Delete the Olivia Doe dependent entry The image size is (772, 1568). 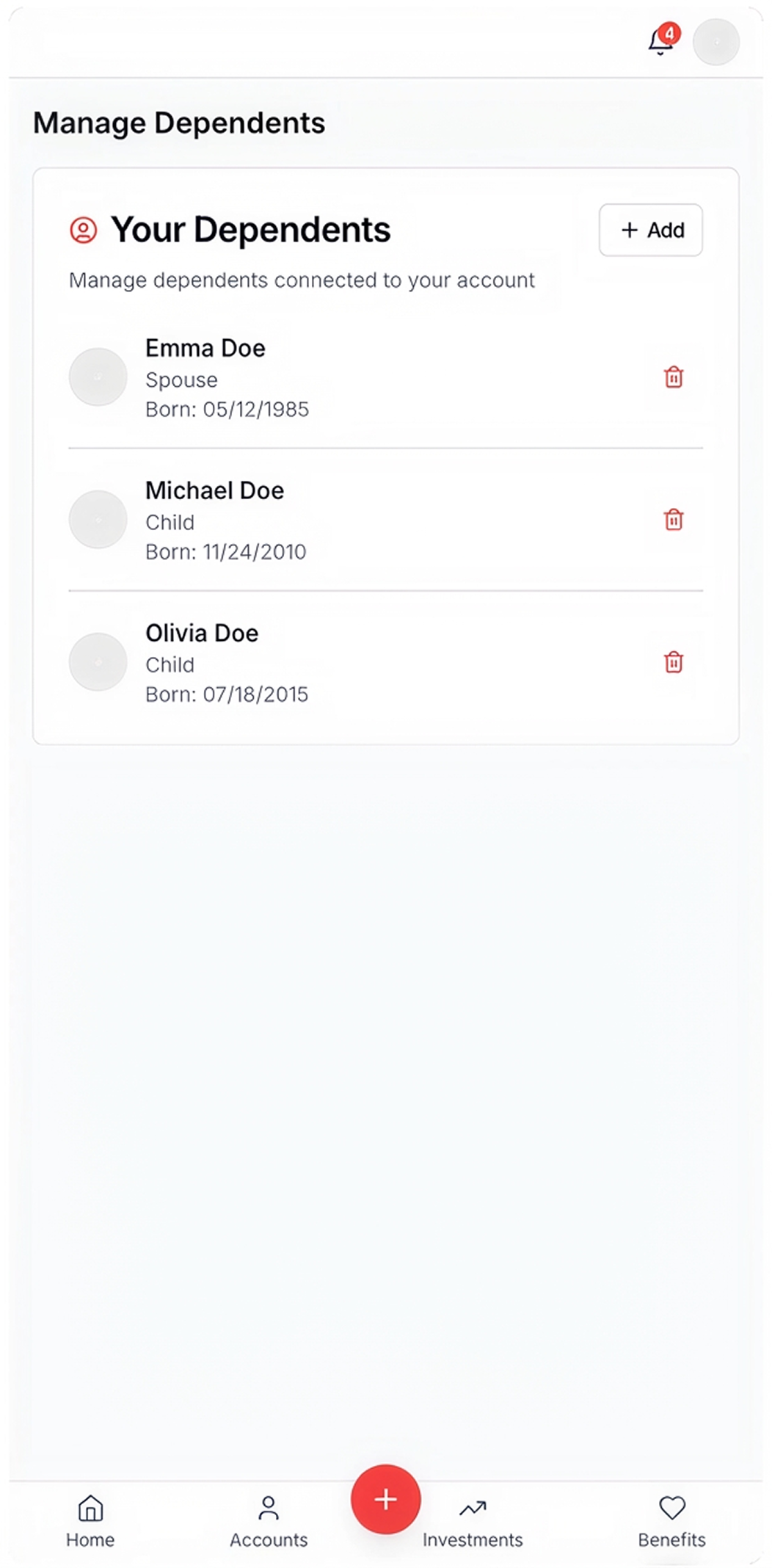pyautogui.click(x=674, y=662)
